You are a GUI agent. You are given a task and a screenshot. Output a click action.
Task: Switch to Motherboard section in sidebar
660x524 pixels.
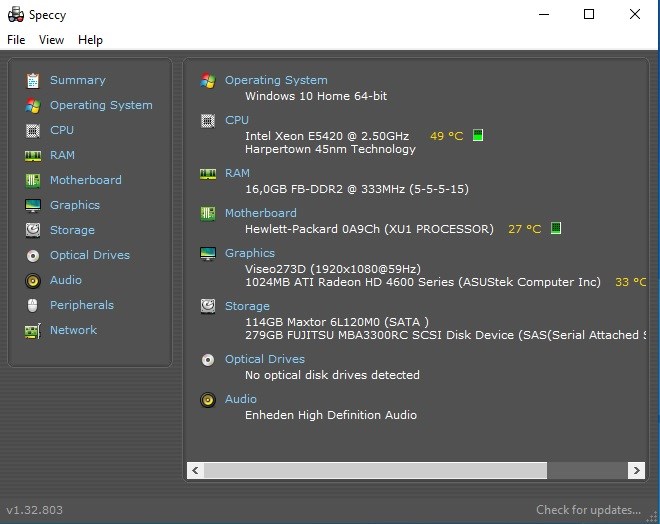tap(86, 180)
